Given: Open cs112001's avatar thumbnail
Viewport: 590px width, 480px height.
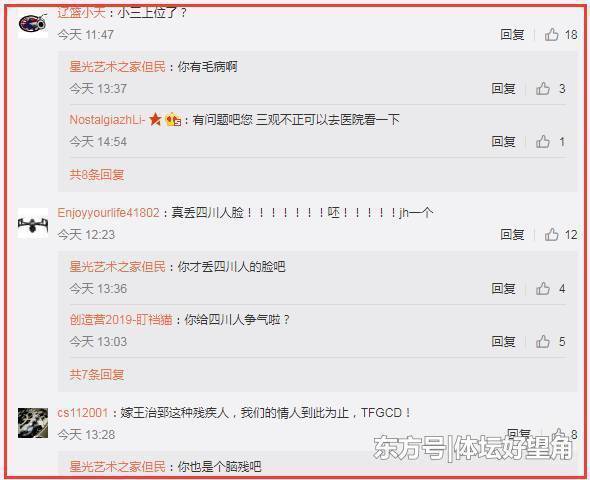Looking at the screenshot, I should (x=33, y=423).
